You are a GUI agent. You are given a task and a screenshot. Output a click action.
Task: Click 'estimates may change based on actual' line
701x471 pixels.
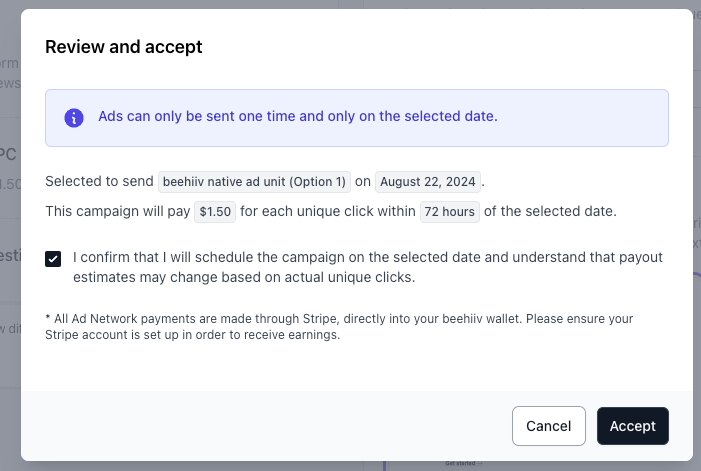244,277
